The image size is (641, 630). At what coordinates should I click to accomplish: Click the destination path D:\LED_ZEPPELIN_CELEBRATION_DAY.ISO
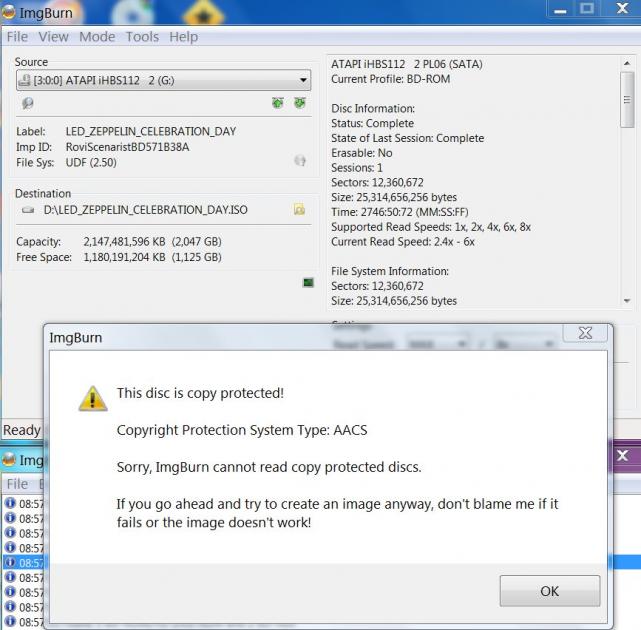point(146,210)
